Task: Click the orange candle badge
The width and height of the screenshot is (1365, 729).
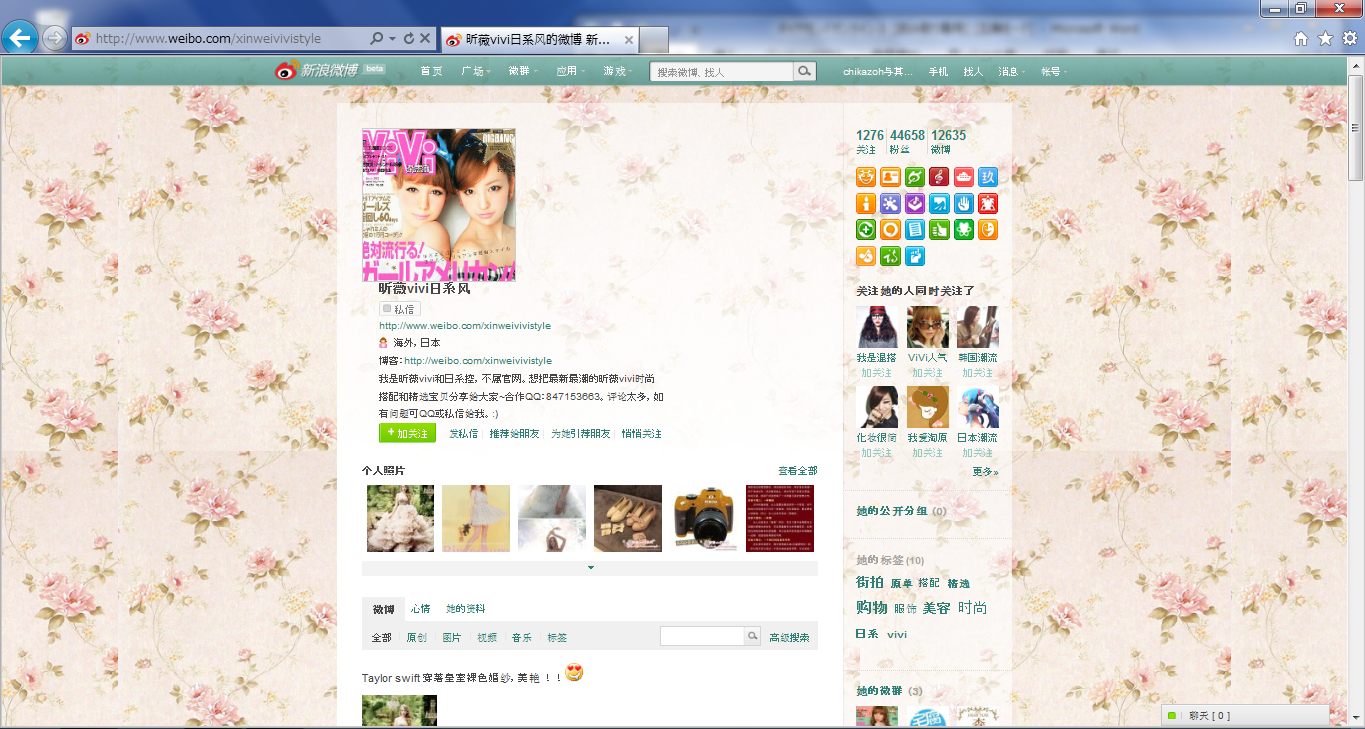Action: point(866,203)
